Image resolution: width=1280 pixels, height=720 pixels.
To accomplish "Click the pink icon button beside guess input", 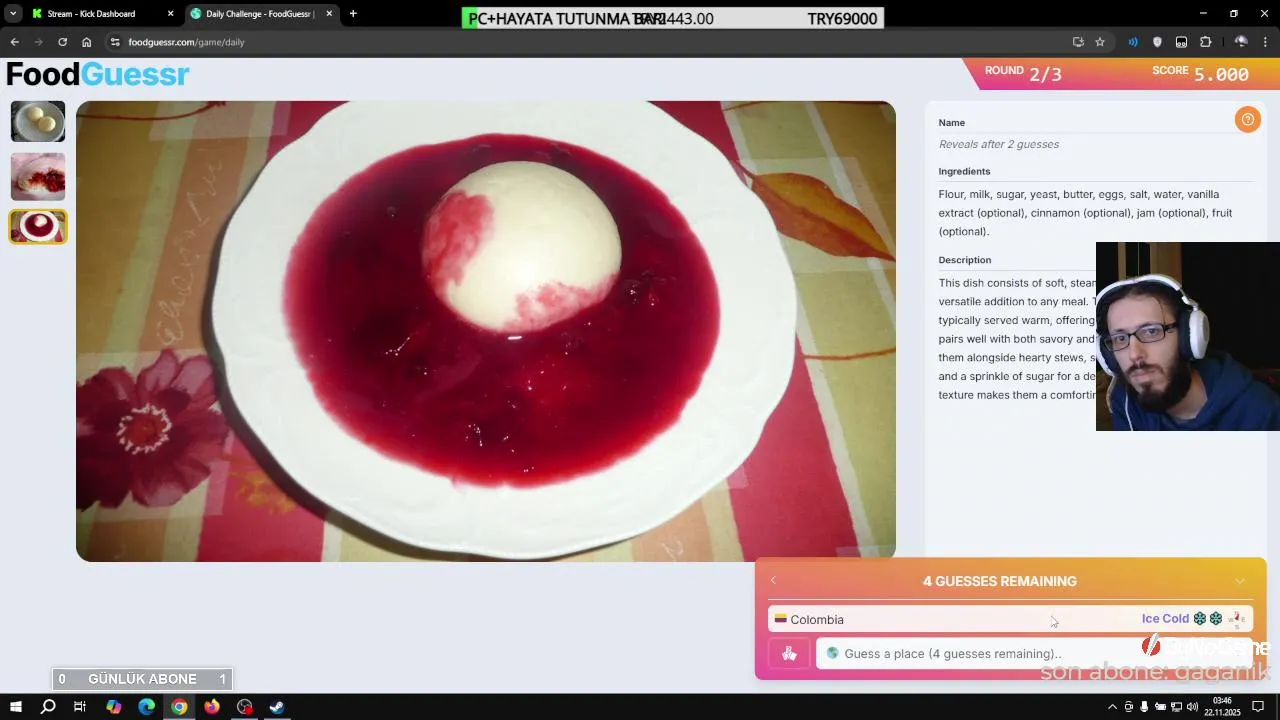I will [789, 654].
